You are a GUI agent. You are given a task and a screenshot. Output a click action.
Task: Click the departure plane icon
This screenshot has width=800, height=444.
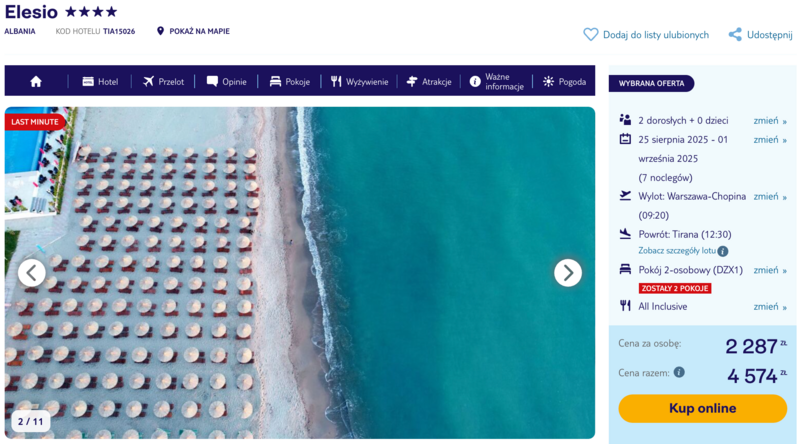coord(625,195)
